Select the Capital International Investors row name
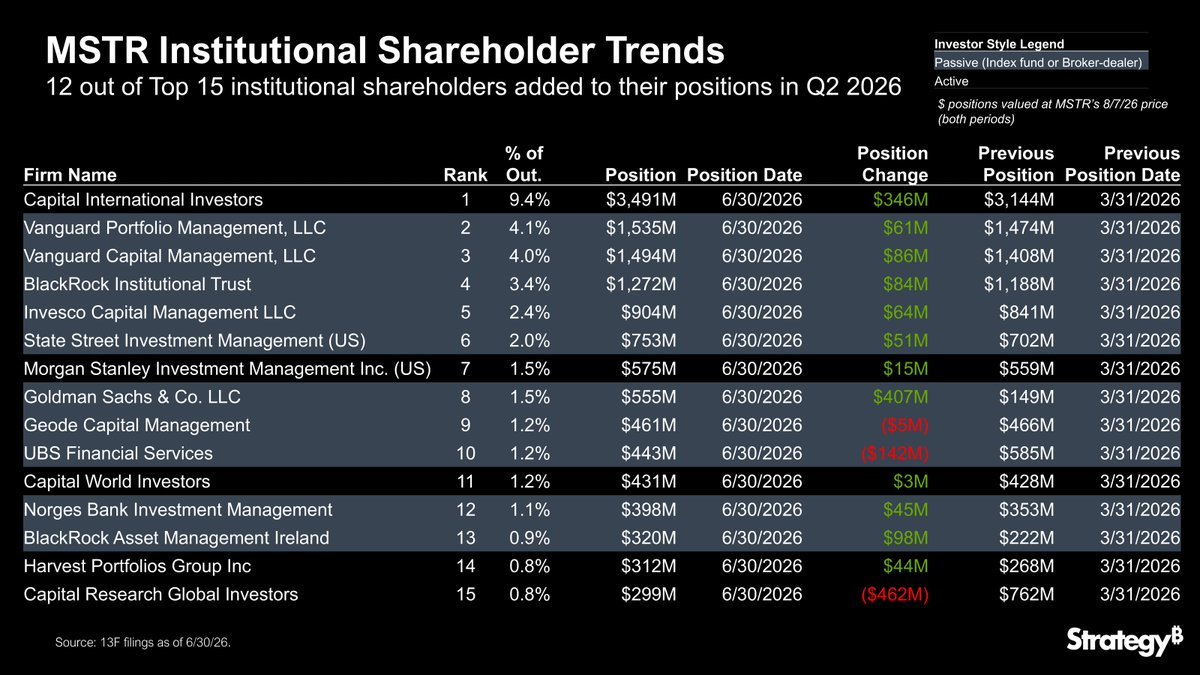 pyautogui.click(x=143, y=199)
